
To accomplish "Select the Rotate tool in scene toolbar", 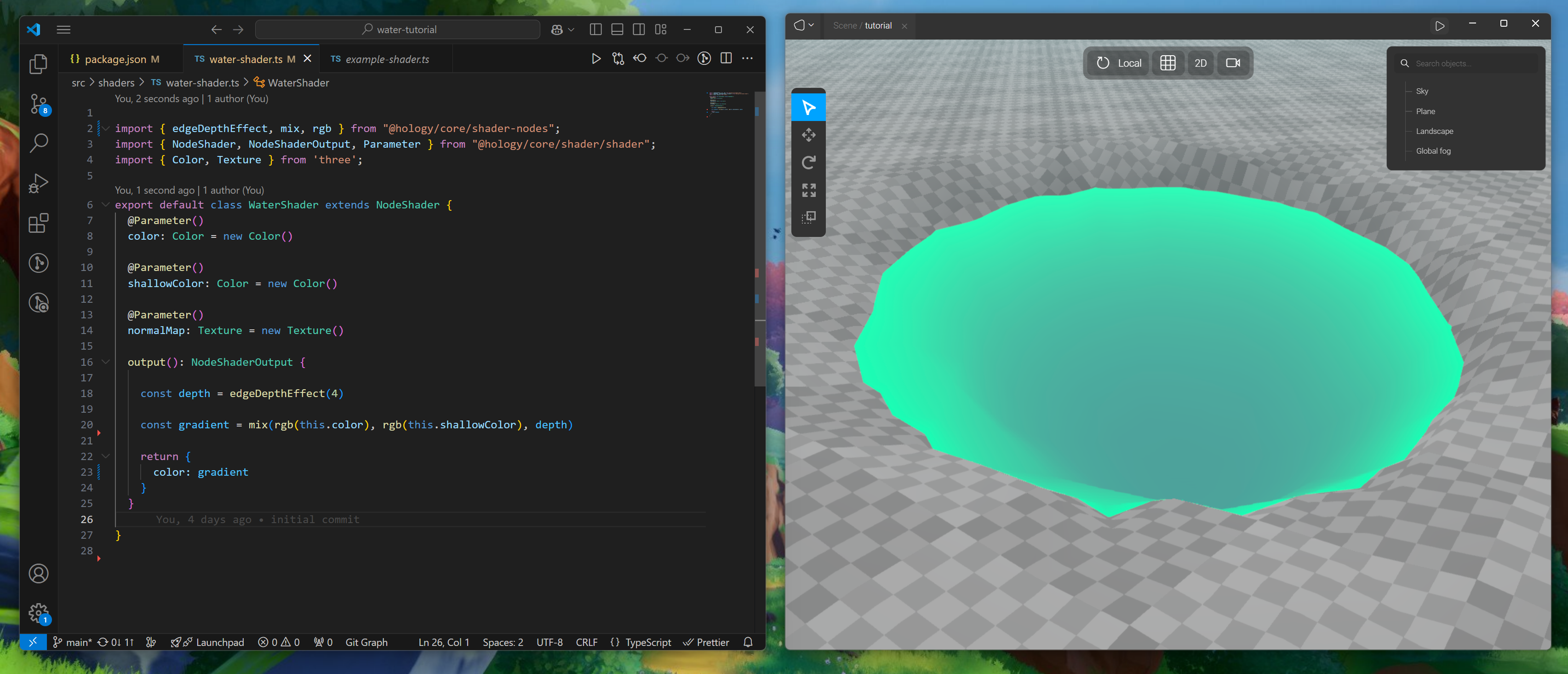I will click(x=808, y=162).
